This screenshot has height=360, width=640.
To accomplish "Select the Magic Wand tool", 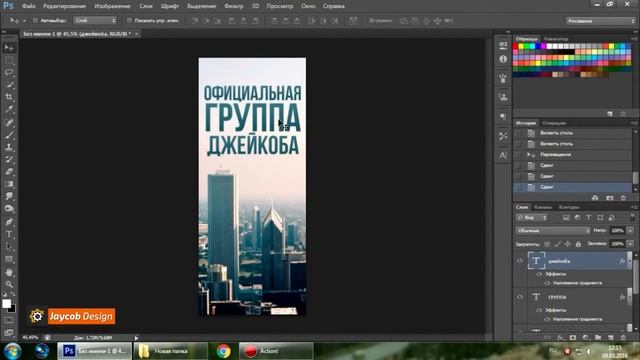I will click(x=9, y=85).
